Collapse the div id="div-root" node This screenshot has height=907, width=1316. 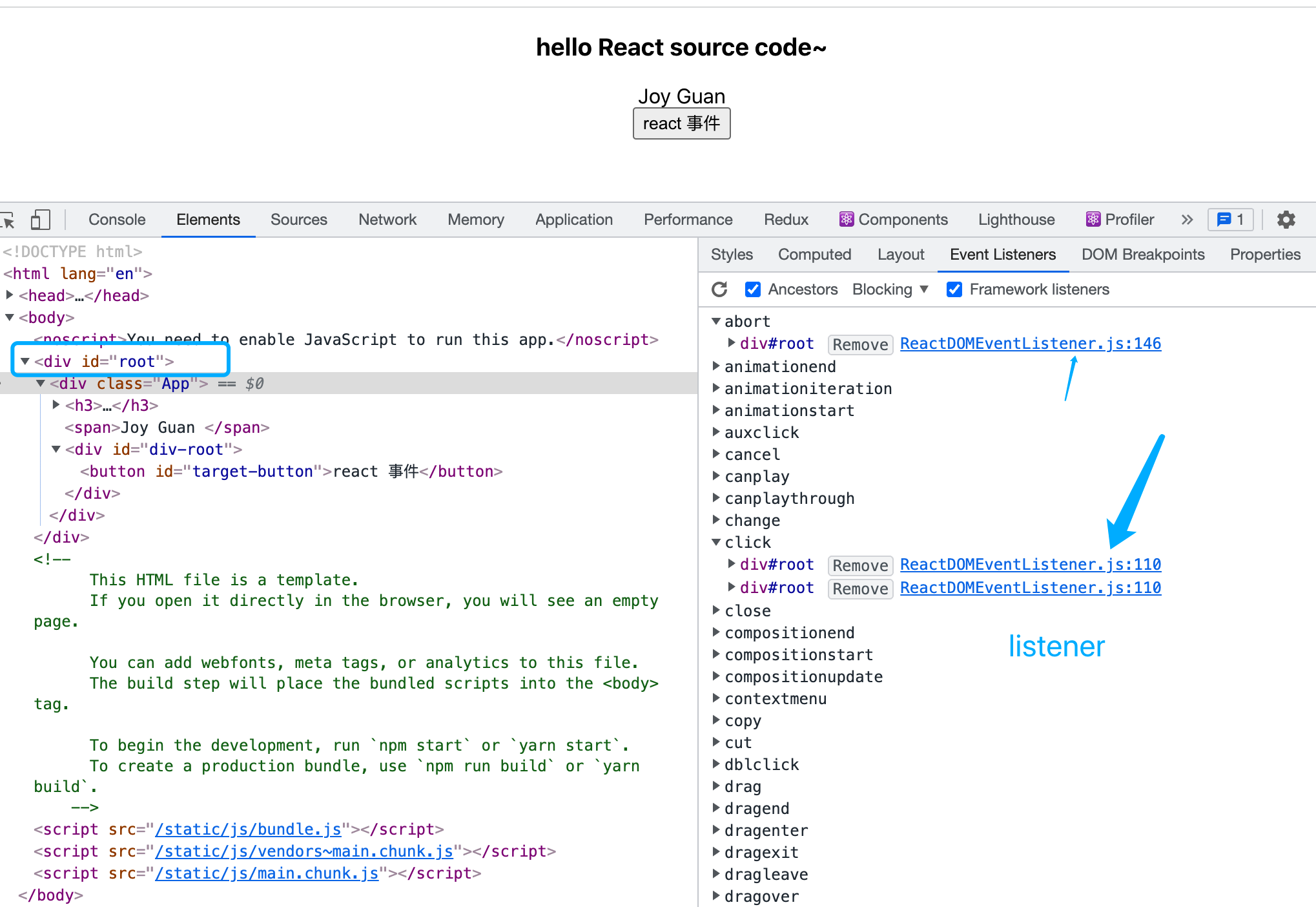tap(56, 449)
